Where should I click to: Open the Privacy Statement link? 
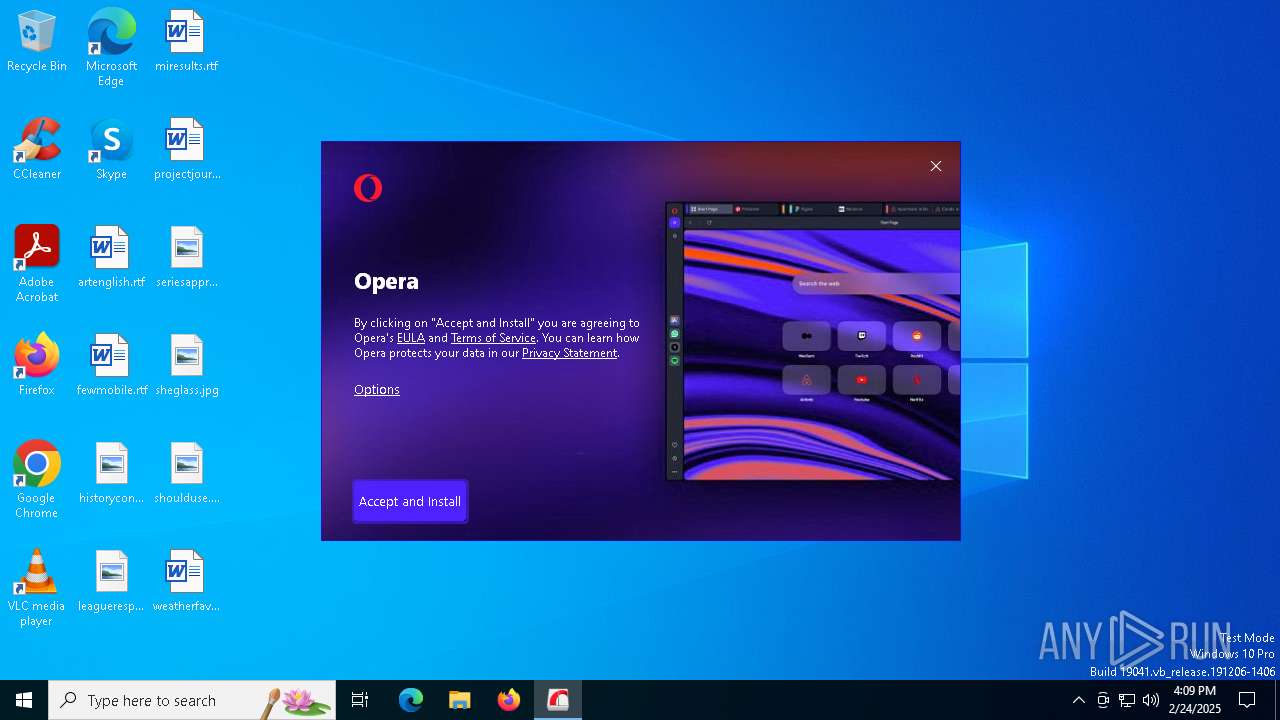pos(569,353)
